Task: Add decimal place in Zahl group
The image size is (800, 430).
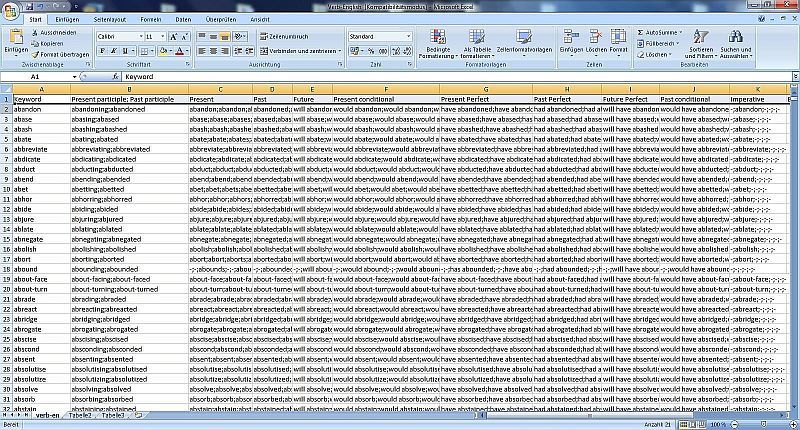Action: coord(396,51)
